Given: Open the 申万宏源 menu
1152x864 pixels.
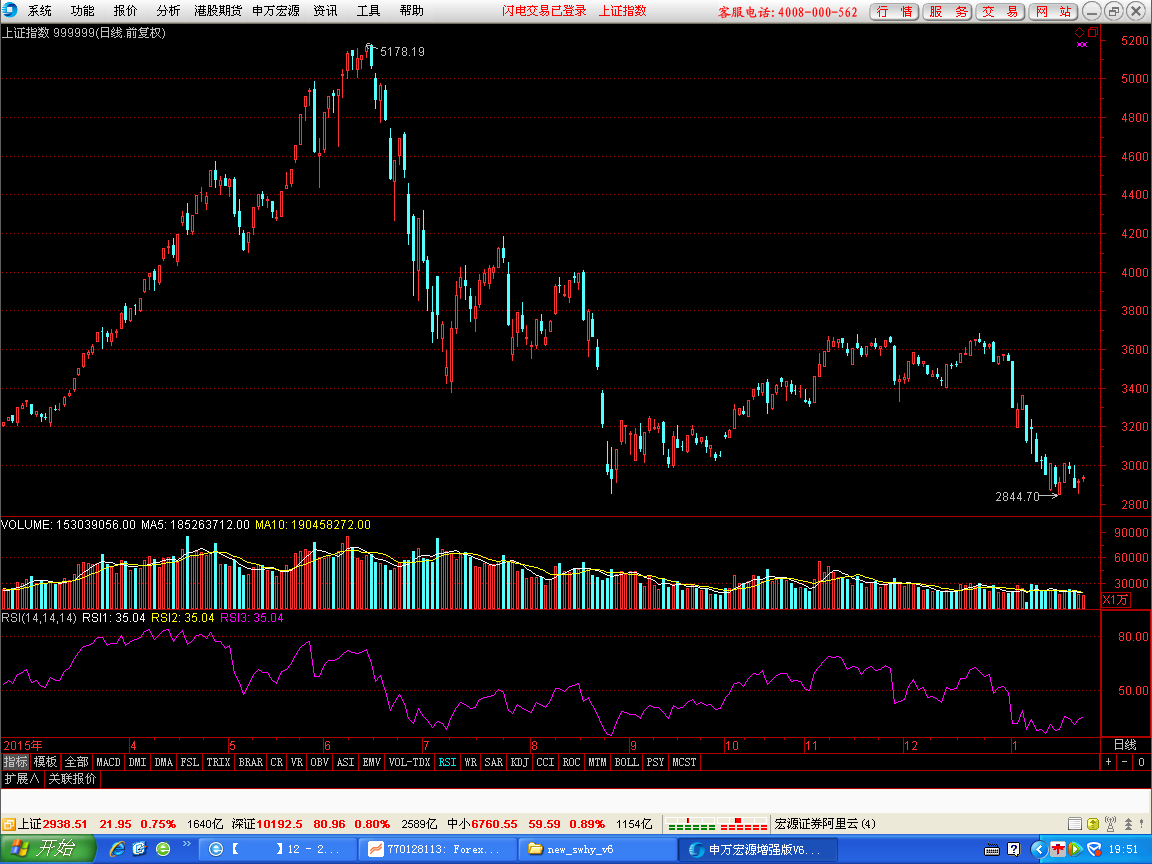Looking at the screenshot, I should tap(276, 10).
